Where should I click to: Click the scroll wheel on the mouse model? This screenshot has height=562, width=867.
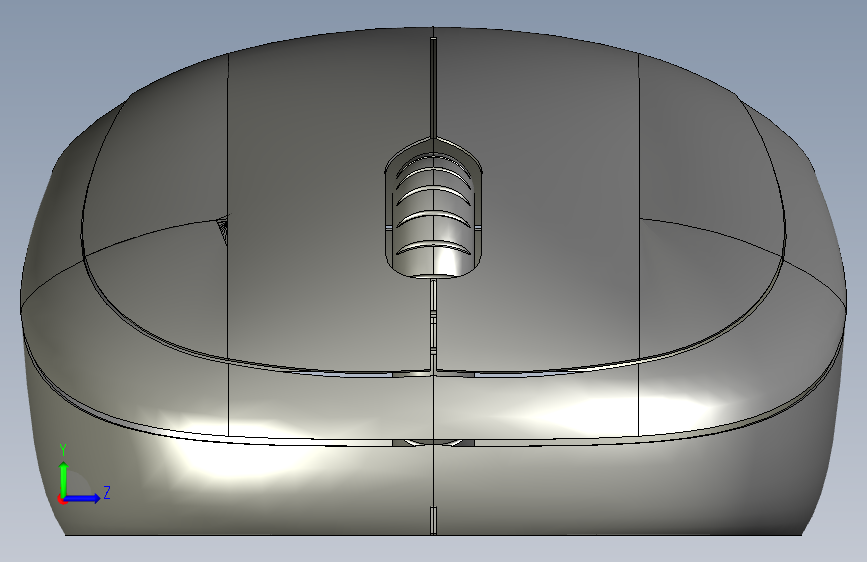pyautogui.click(x=434, y=215)
